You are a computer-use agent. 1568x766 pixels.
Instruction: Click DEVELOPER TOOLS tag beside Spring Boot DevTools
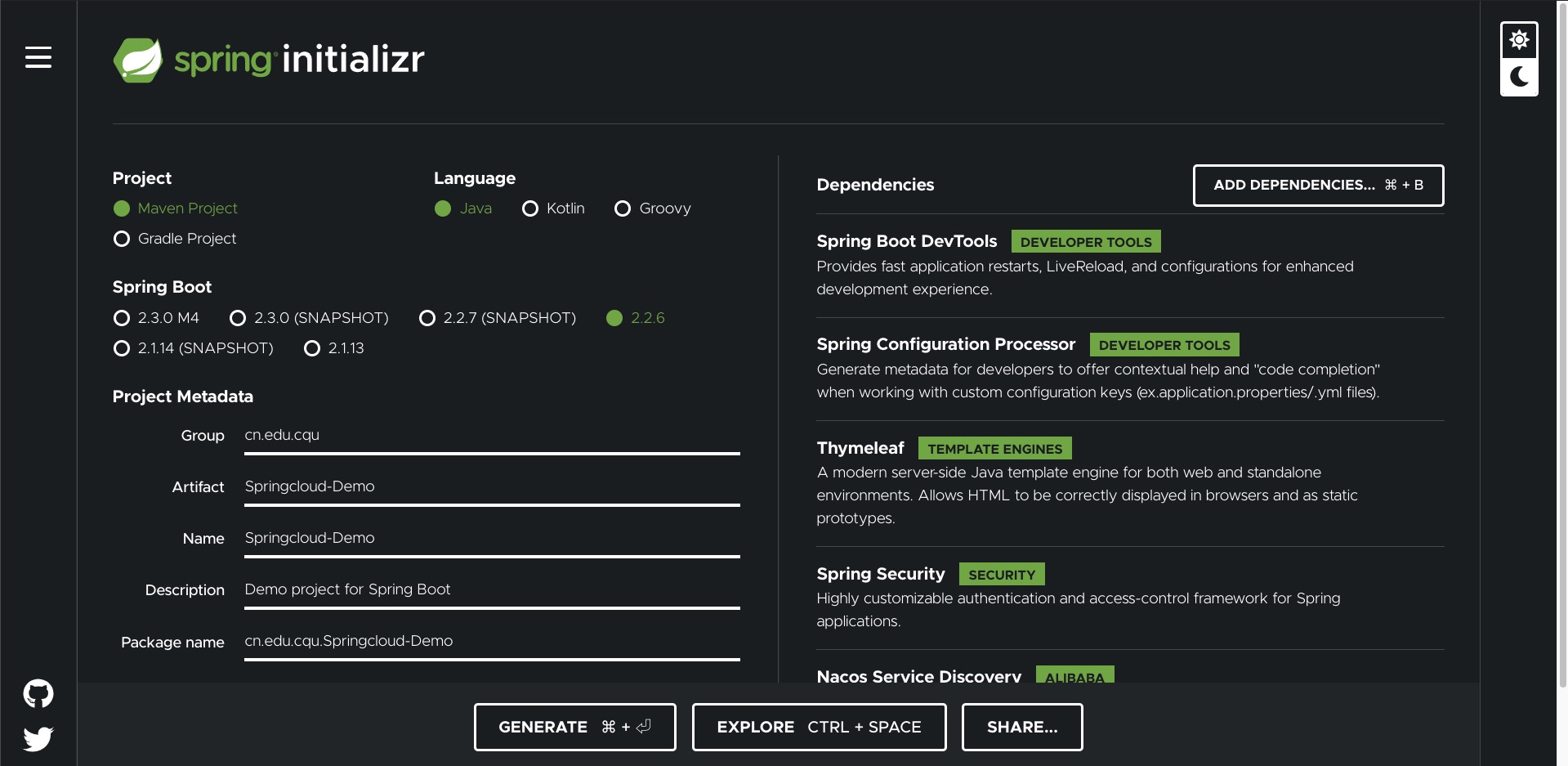(x=1086, y=242)
